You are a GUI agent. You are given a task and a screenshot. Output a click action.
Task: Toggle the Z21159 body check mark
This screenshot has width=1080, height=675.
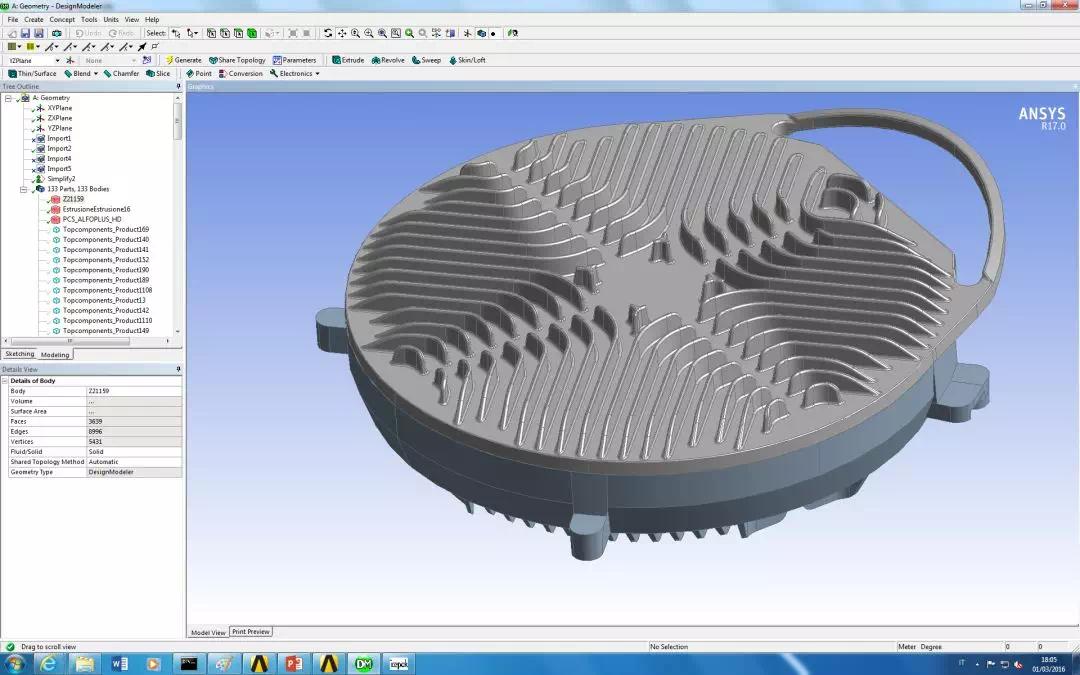click(50, 200)
